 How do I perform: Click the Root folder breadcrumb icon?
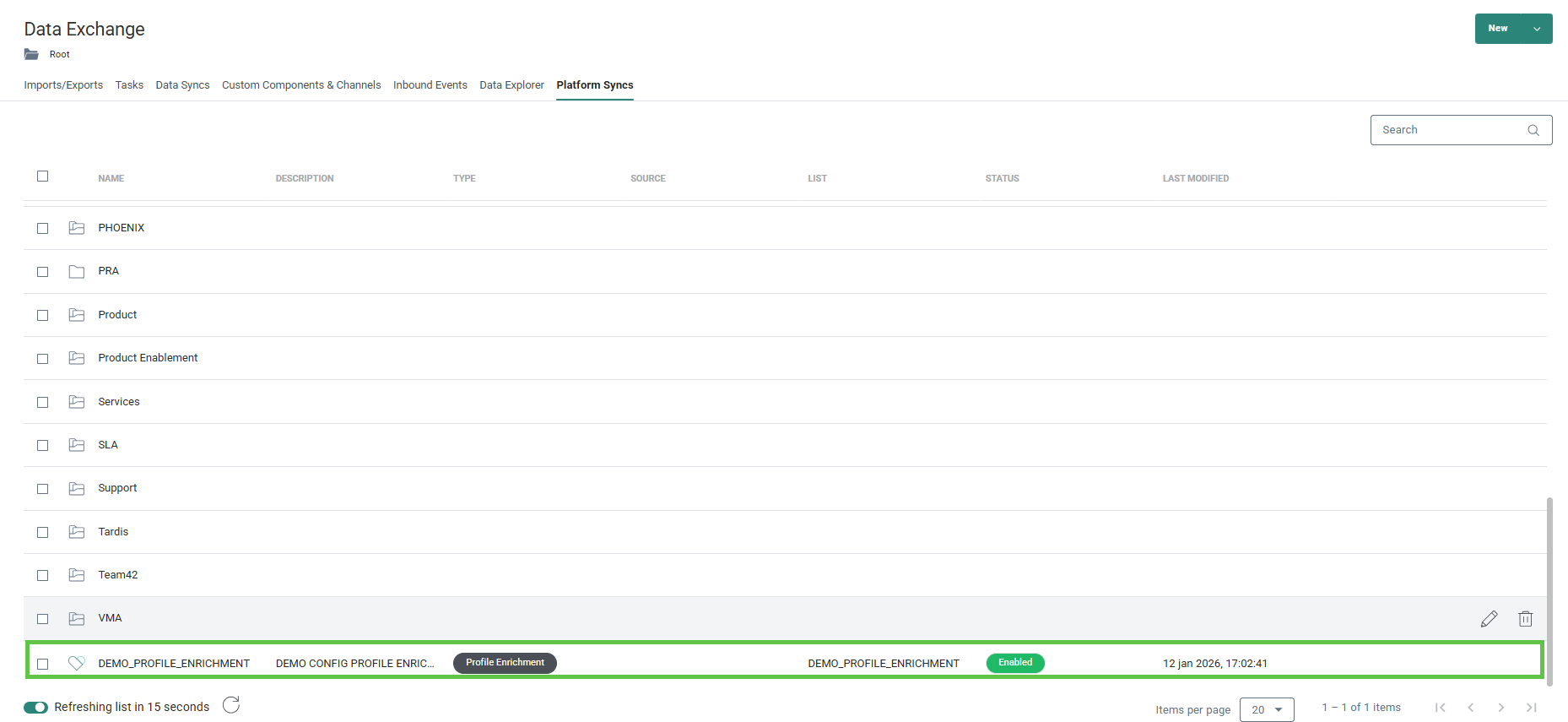(31, 55)
